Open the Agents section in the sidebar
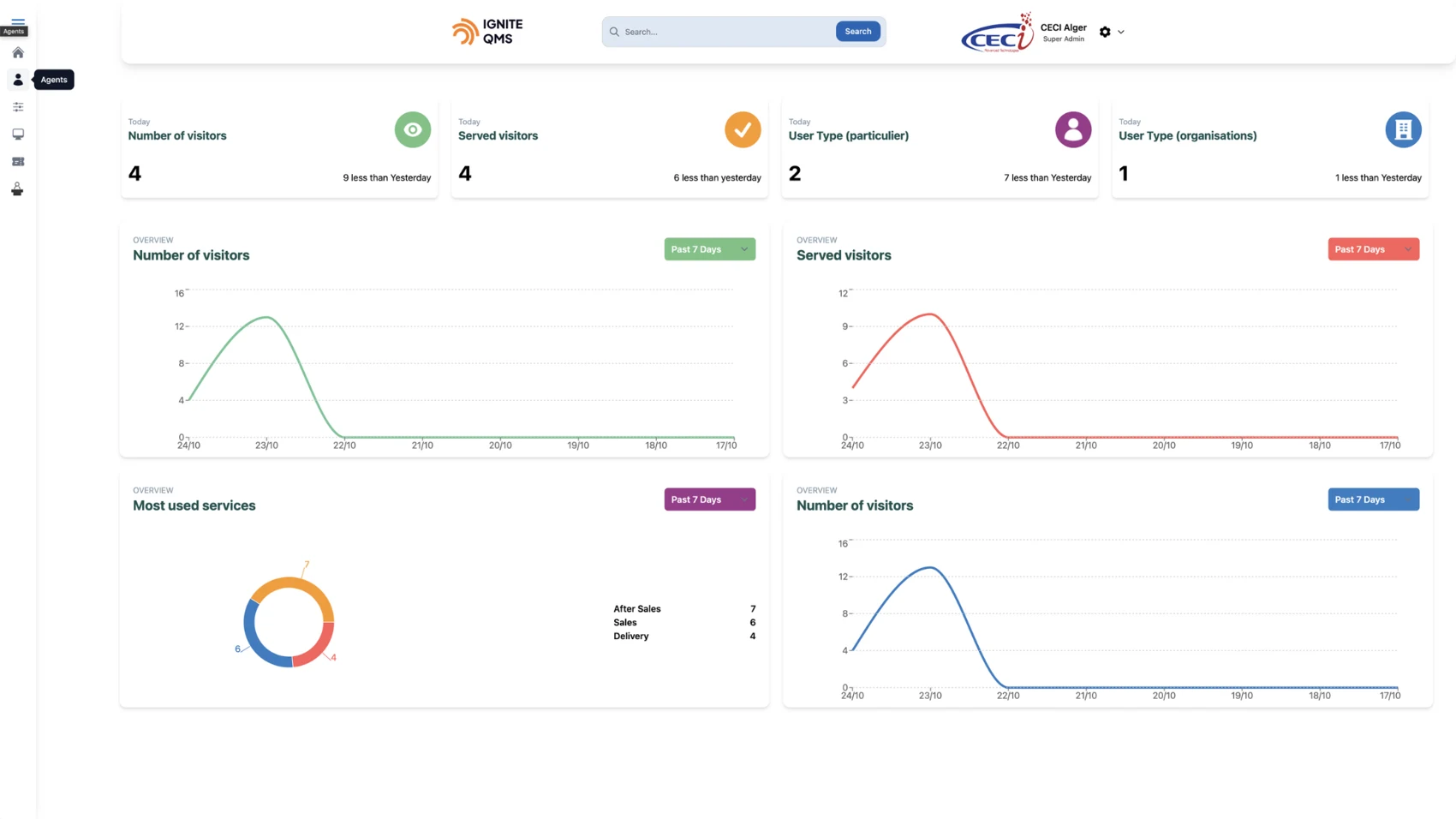The image size is (1456, 819). click(x=18, y=80)
